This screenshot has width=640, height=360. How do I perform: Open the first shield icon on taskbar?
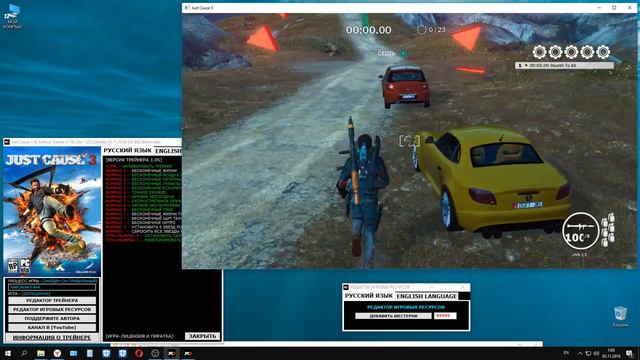click(x=106, y=353)
